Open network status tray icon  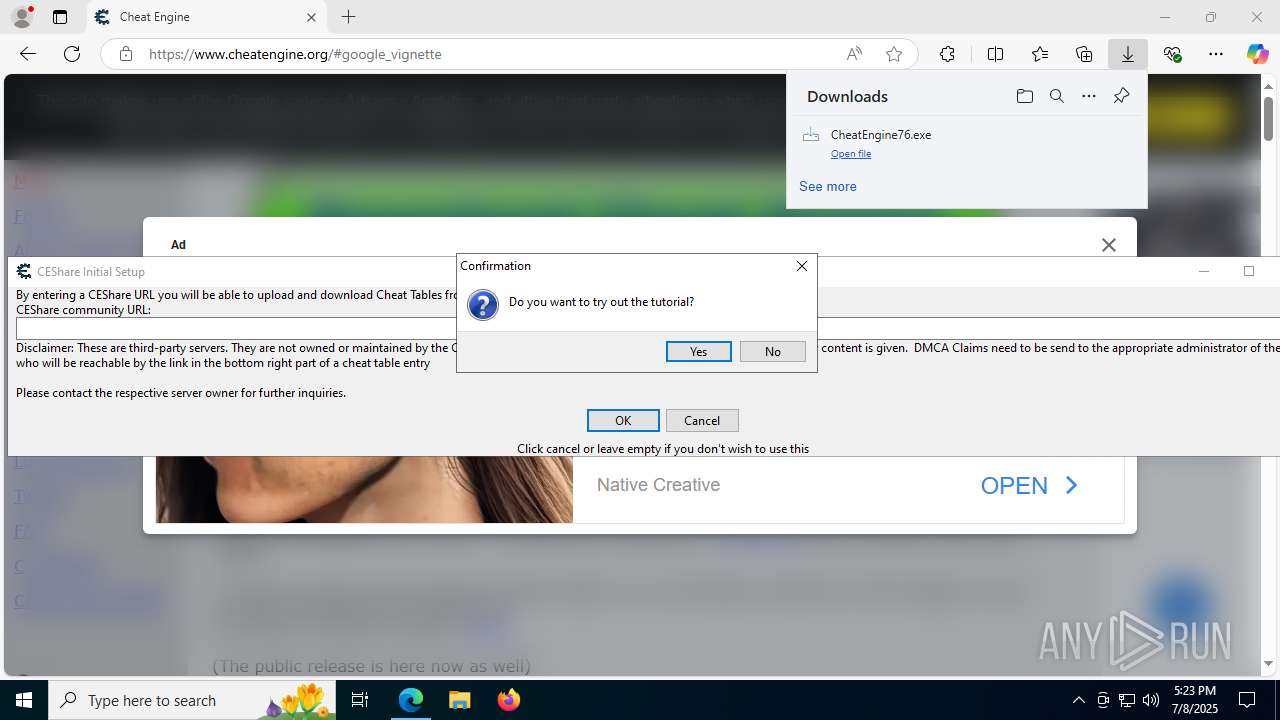1127,700
